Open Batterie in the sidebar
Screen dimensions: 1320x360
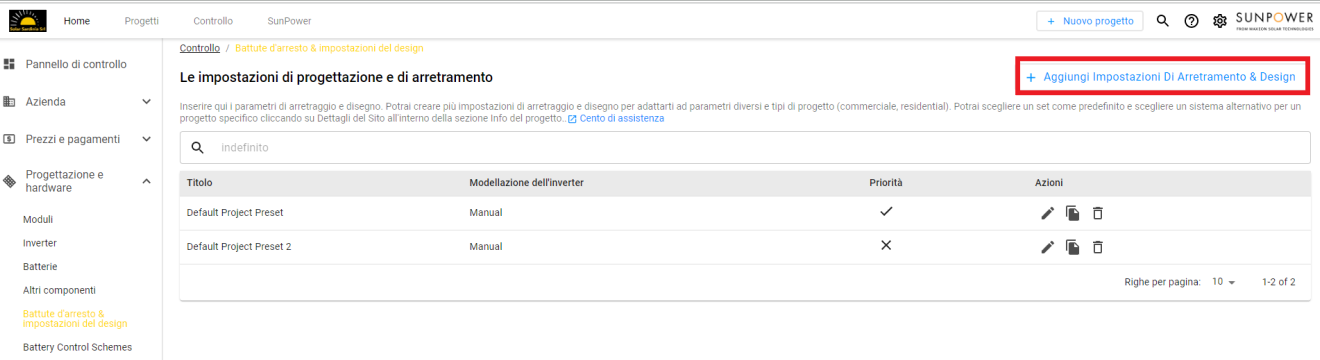[x=40, y=267]
